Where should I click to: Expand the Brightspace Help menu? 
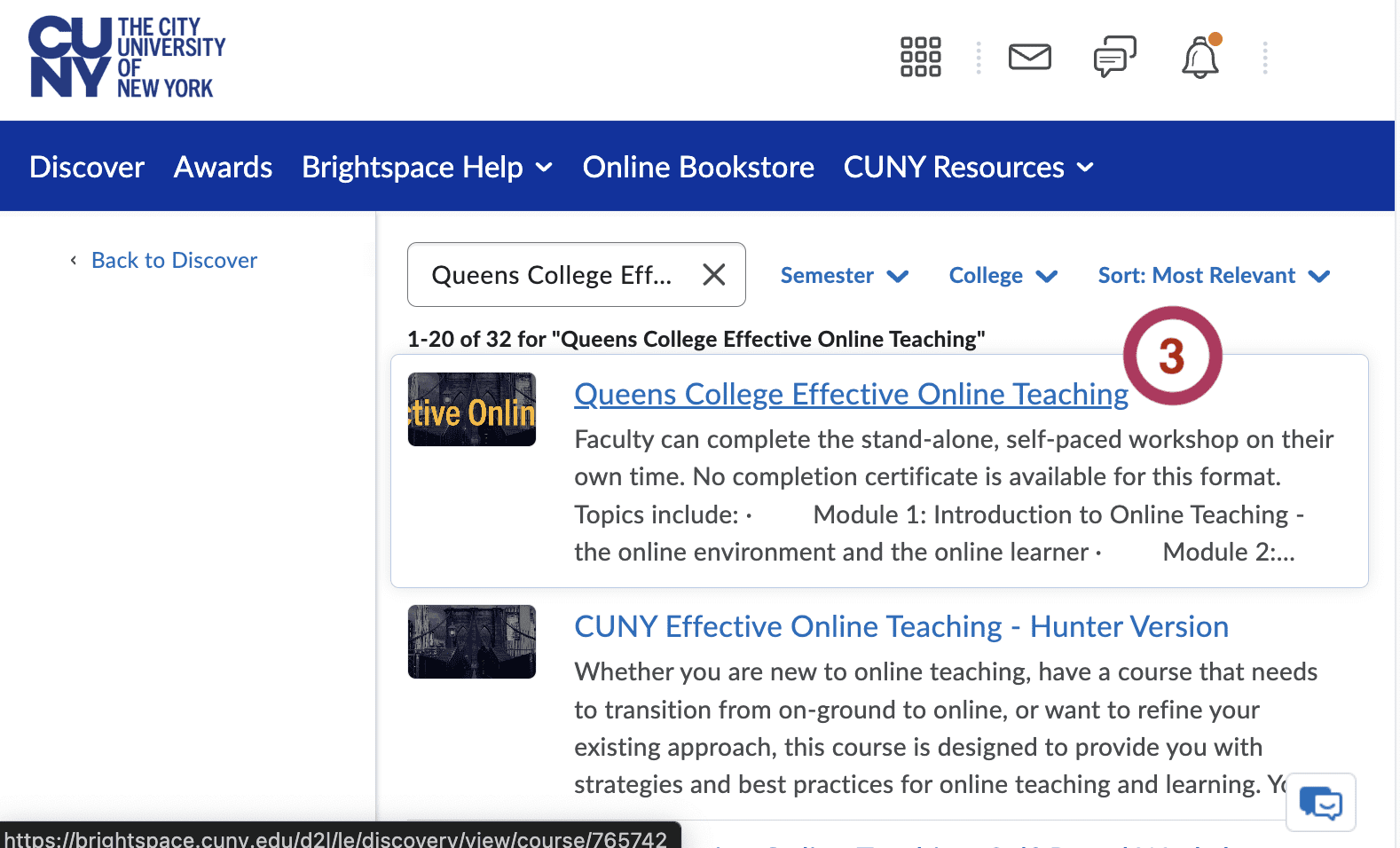[x=428, y=167]
